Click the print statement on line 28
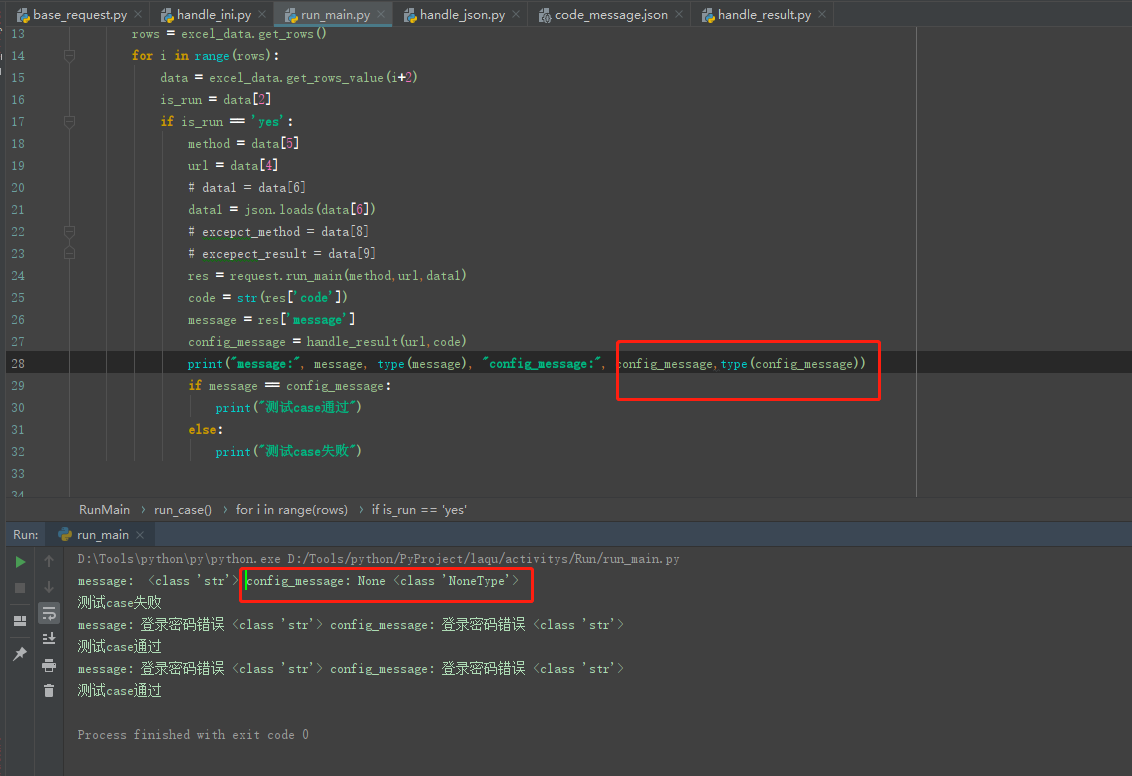This screenshot has width=1132, height=776. pos(526,364)
